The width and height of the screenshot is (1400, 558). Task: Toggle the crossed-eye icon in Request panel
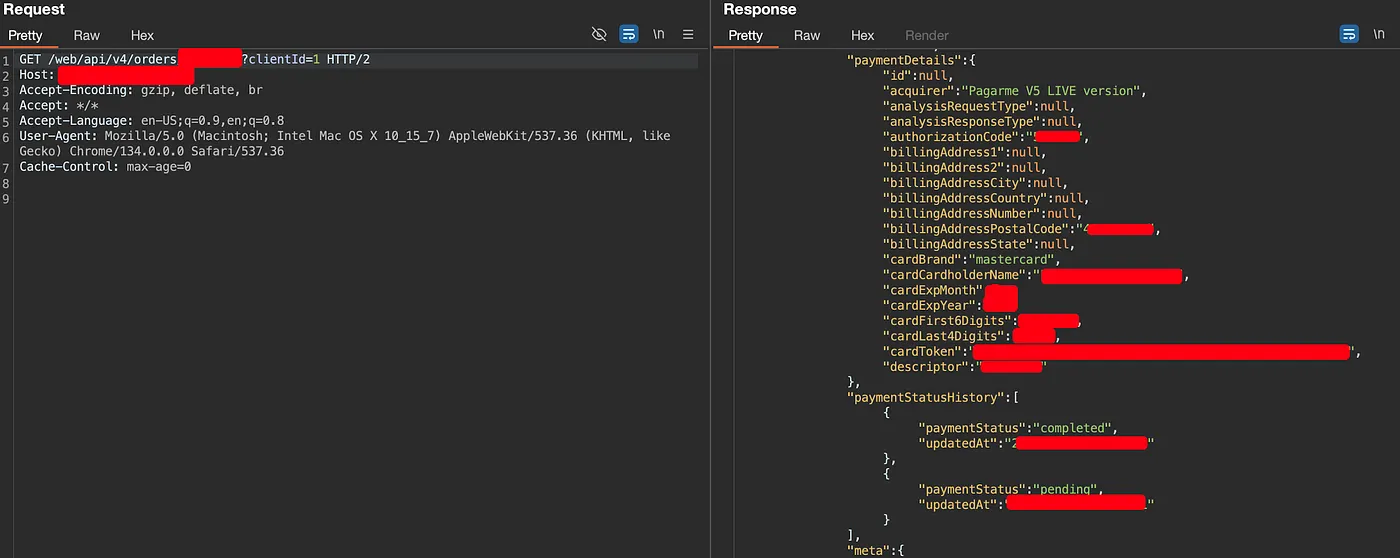[x=599, y=34]
